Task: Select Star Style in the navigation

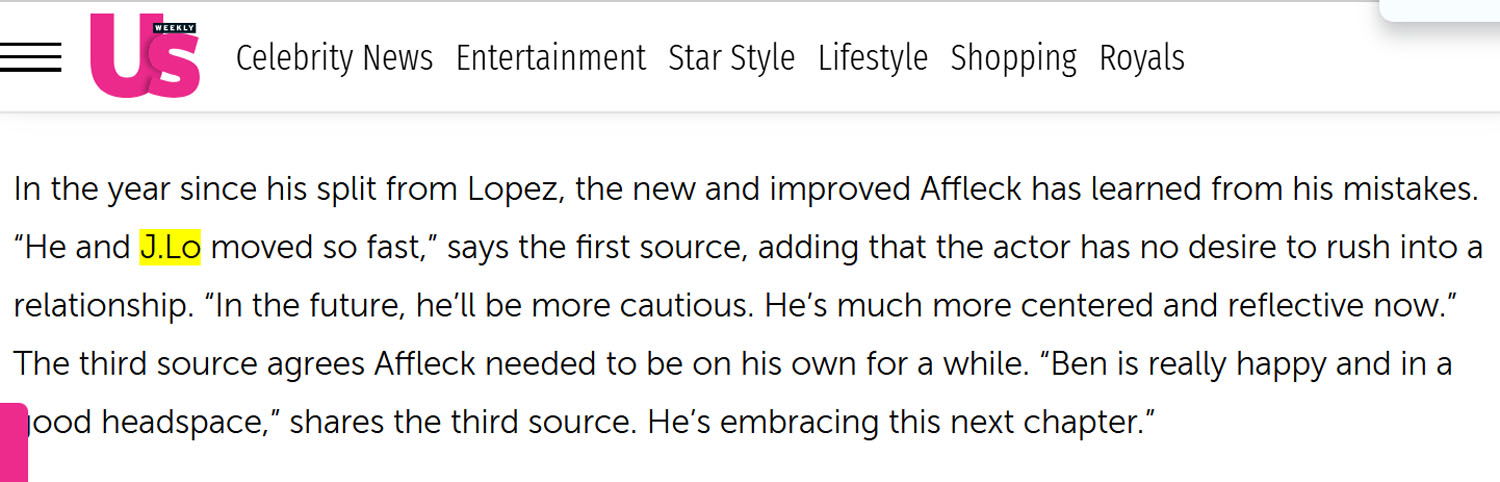Action: click(x=731, y=58)
